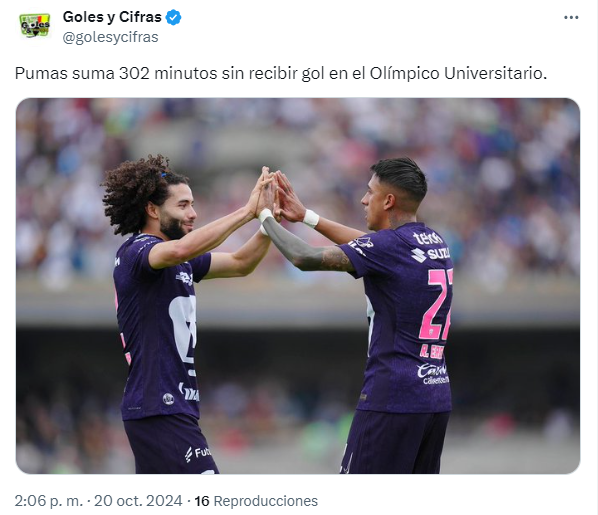Screen dimensions: 598x515
Task: Click the blue verified badge
Action: tap(174, 18)
